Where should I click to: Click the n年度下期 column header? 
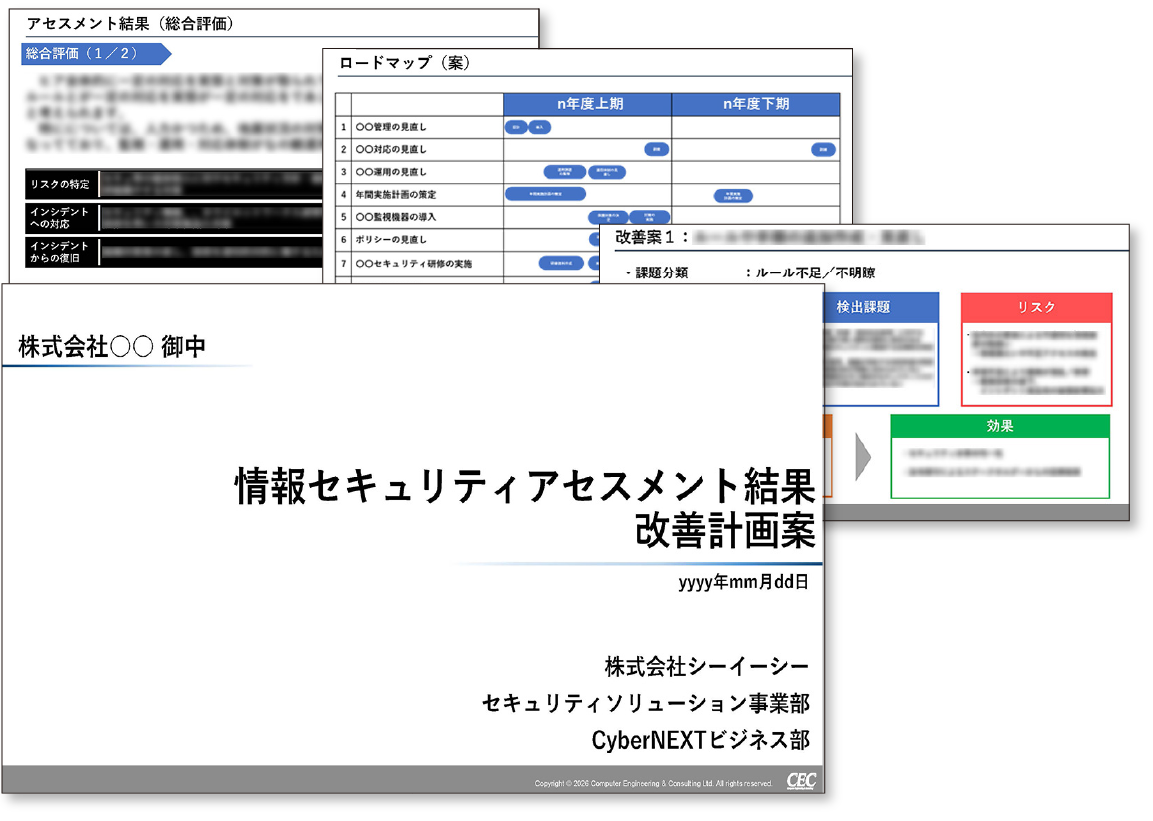[756, 104]
